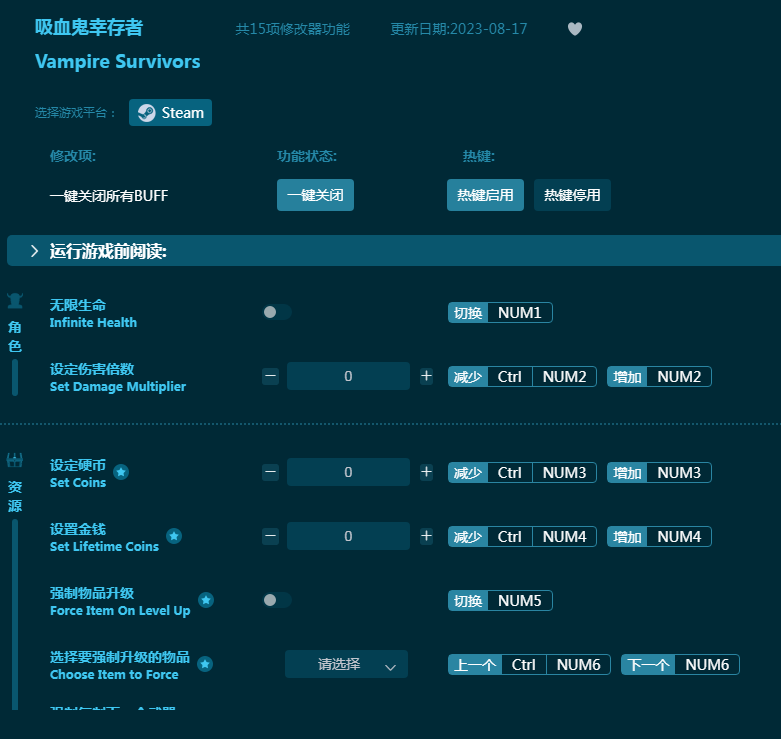
Task: Increase Set Coins with plus button
Action: (426, 472)
